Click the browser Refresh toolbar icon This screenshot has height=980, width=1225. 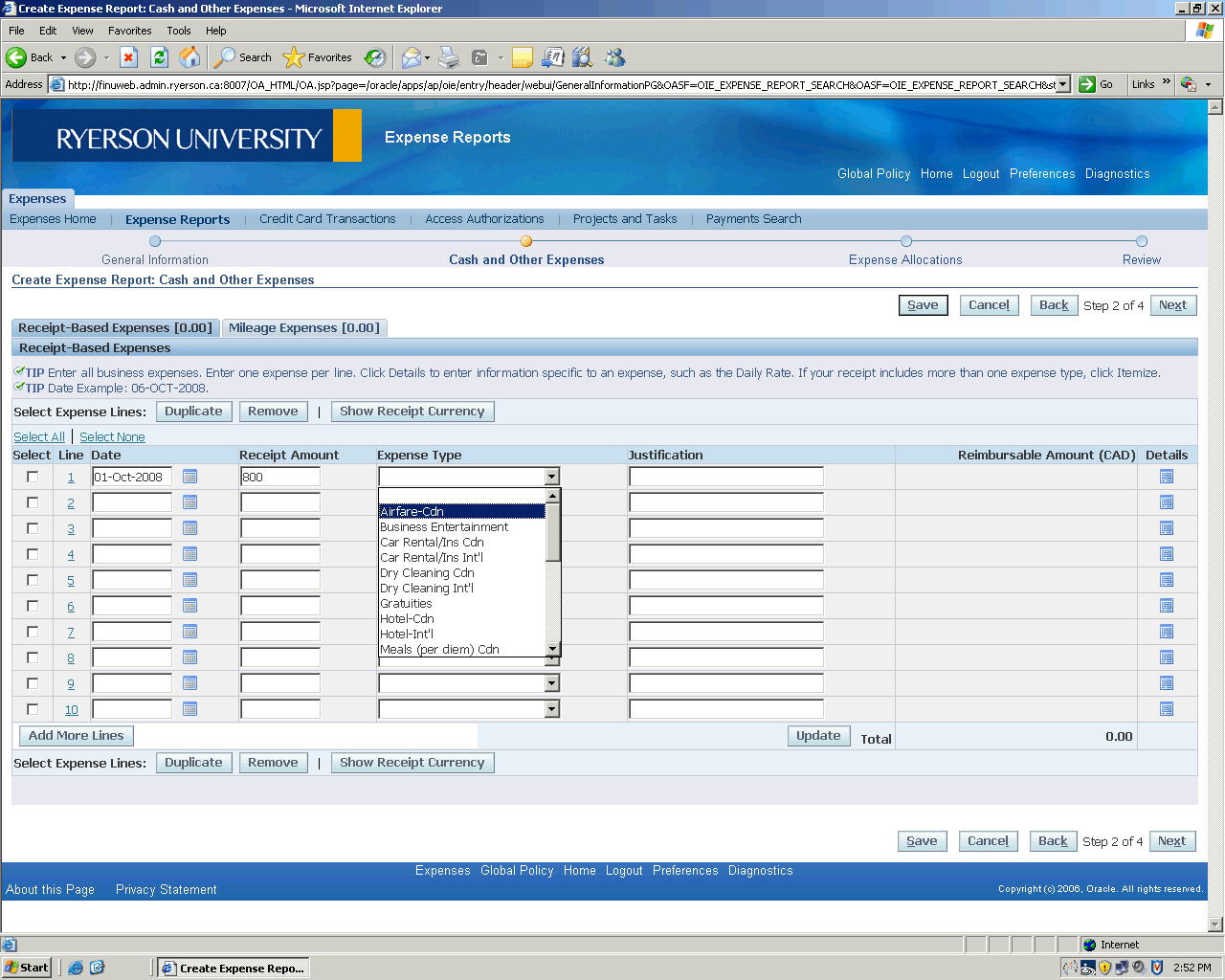(160, 57)
